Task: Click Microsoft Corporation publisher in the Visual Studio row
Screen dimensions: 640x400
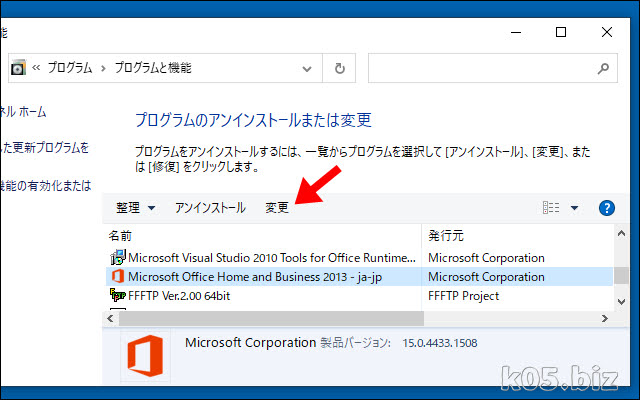Action: click(486, 258)
